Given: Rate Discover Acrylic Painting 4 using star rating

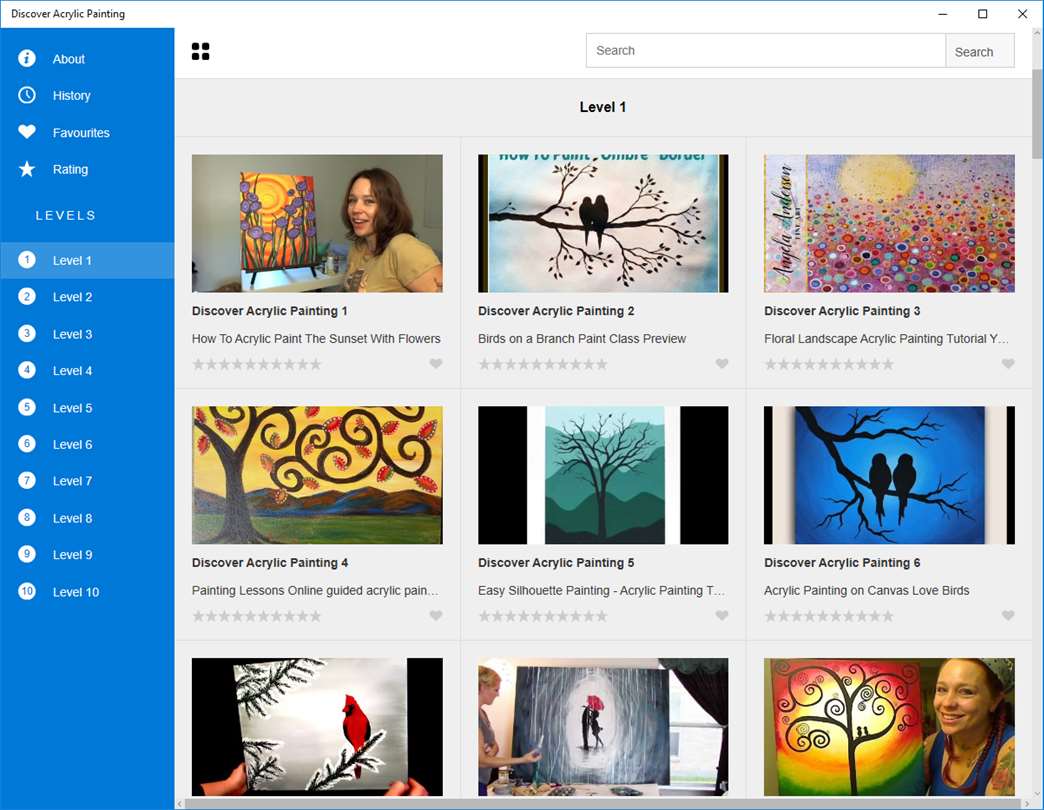Looking at the screenshot, I should (x=256, y=616).
